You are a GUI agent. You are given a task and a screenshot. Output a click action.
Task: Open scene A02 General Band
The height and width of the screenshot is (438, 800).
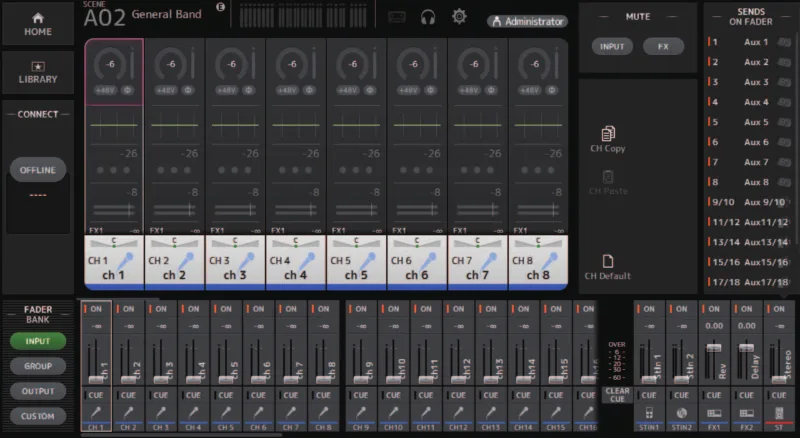click(143, 15)
